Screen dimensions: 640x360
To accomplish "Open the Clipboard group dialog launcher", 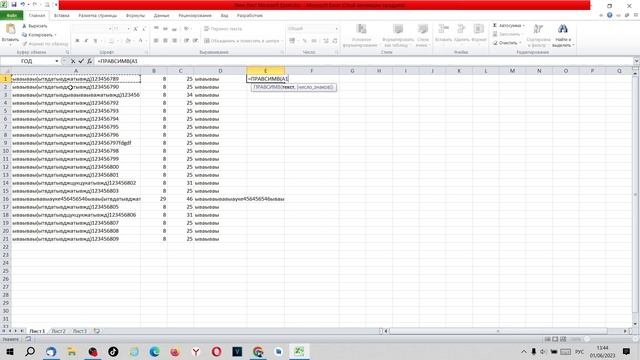I will tap(67, 52).
